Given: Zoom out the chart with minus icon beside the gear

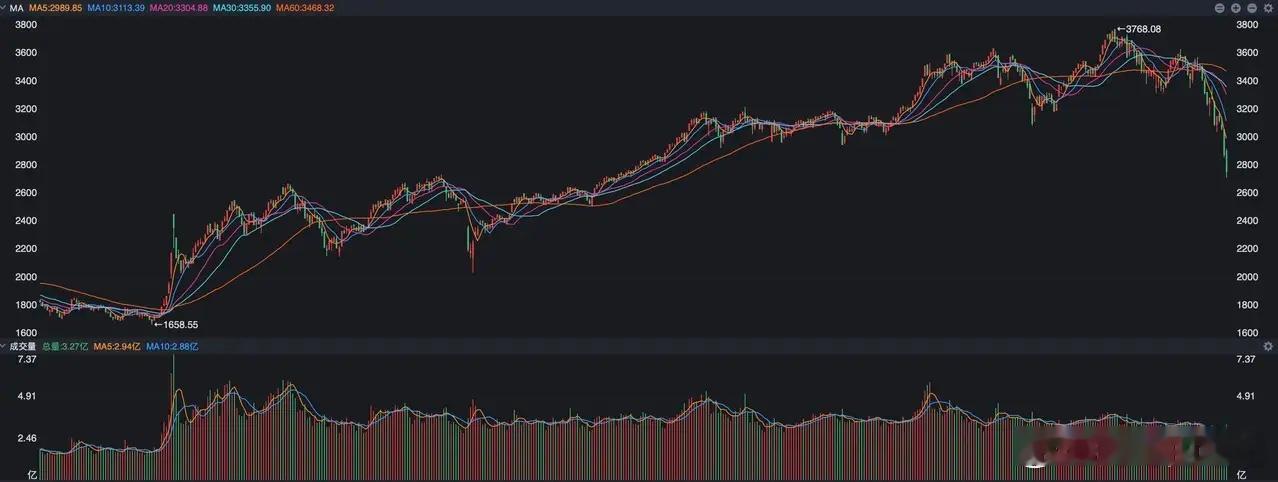Looking at the screenshot, I should click(x=1252, y=8).
